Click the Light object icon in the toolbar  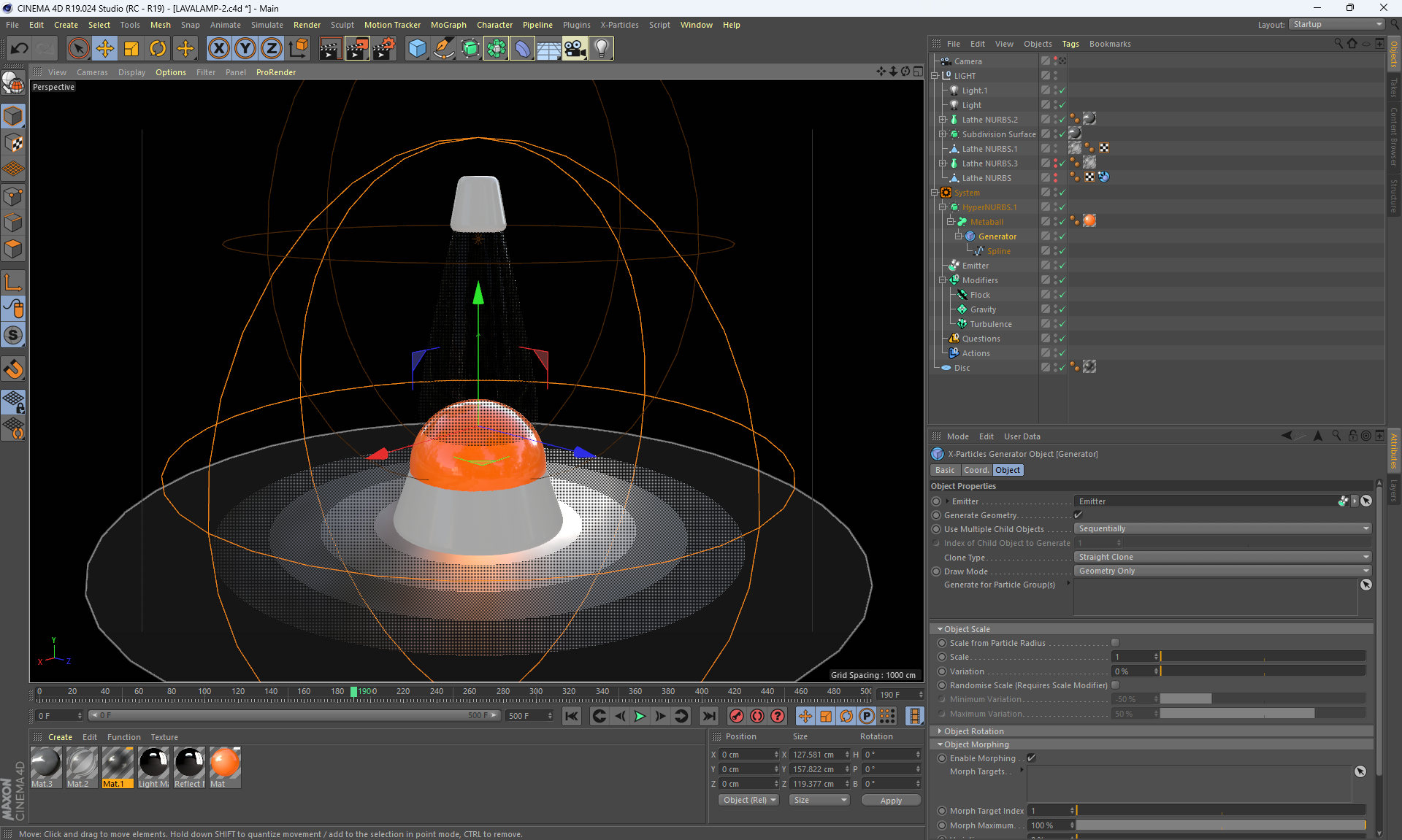point(601,49)
